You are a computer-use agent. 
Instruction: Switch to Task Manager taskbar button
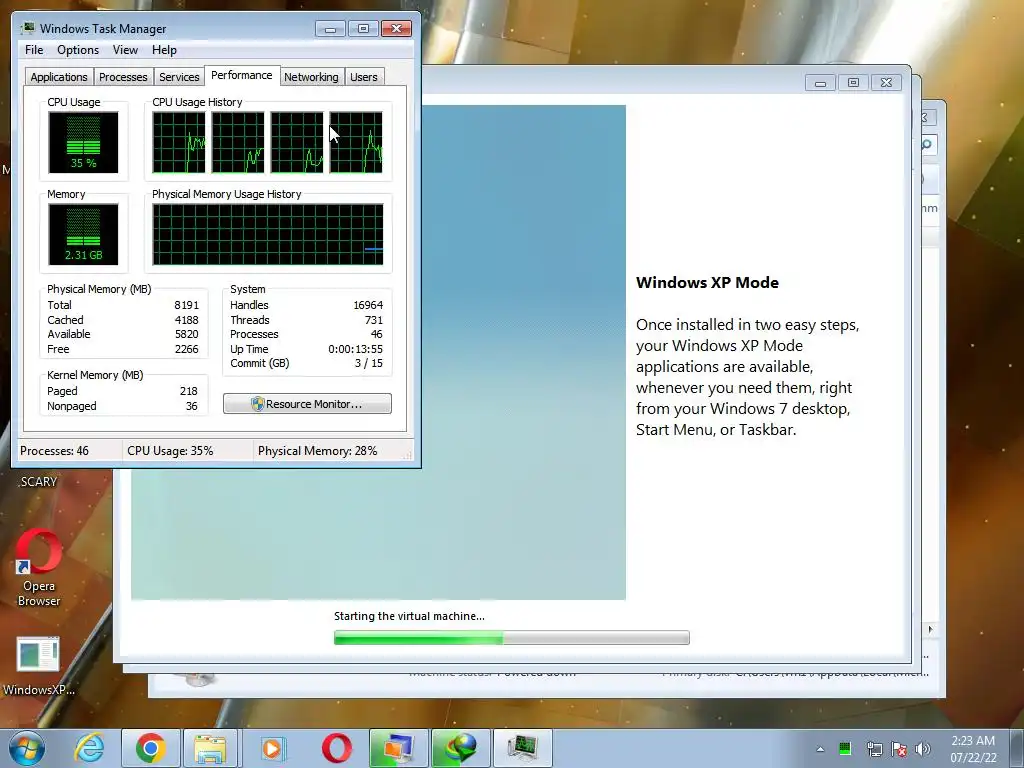[522, 748]
